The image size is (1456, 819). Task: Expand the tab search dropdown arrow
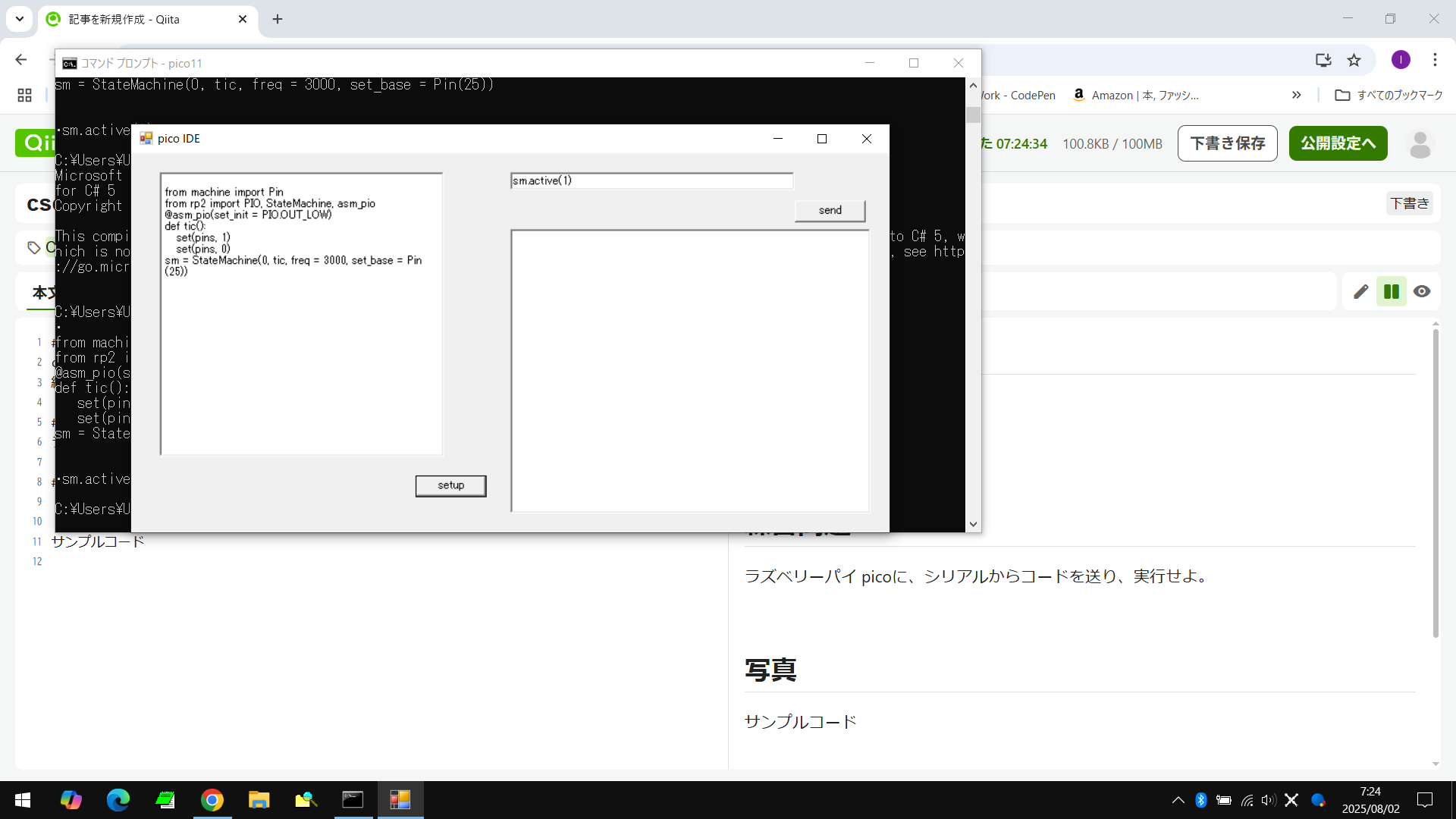click(20, 19)
